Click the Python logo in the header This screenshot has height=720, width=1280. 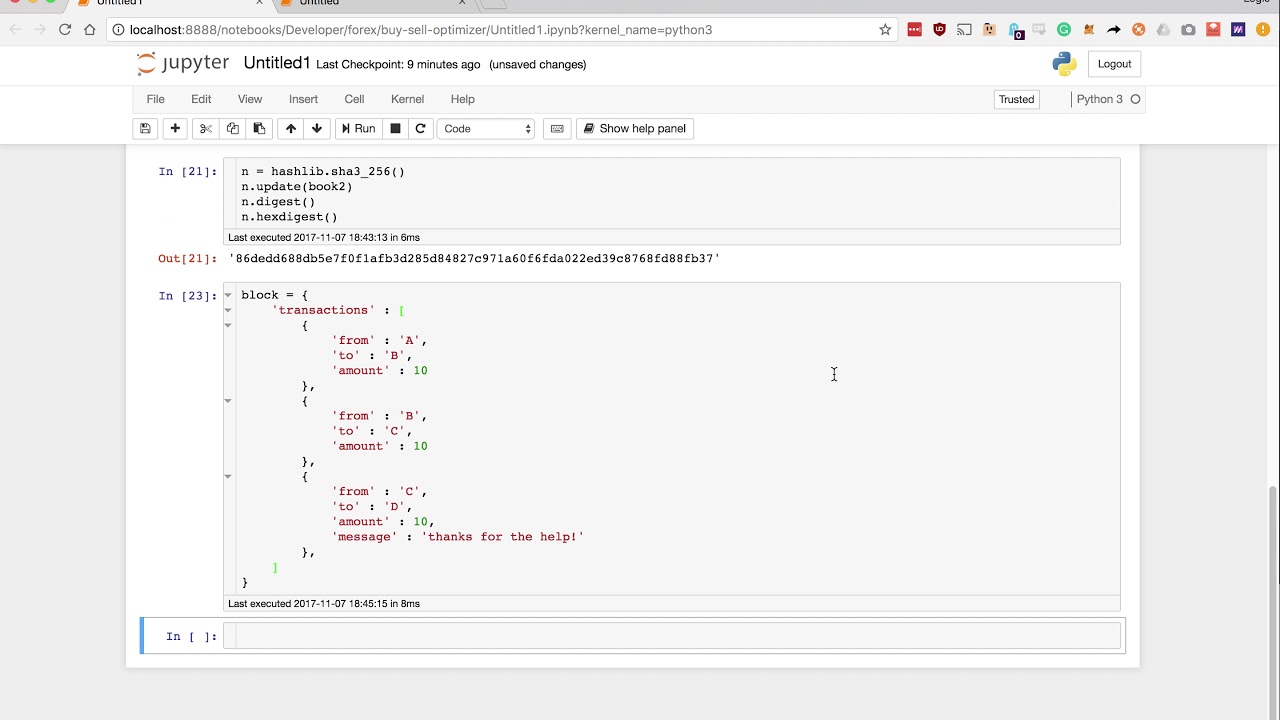(x=1064, y=64)
